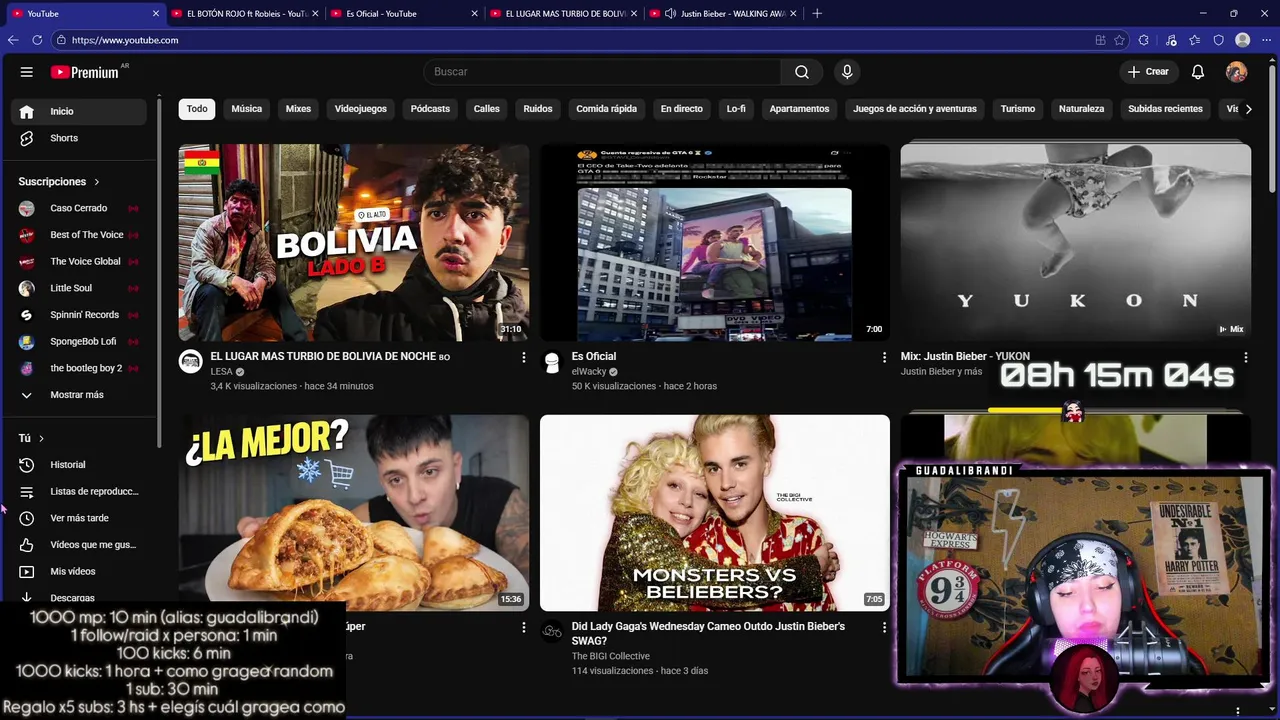Open a new browser tab
Image resolution: width=1280 pixels, height=720 pixels.
pos(817,14)
